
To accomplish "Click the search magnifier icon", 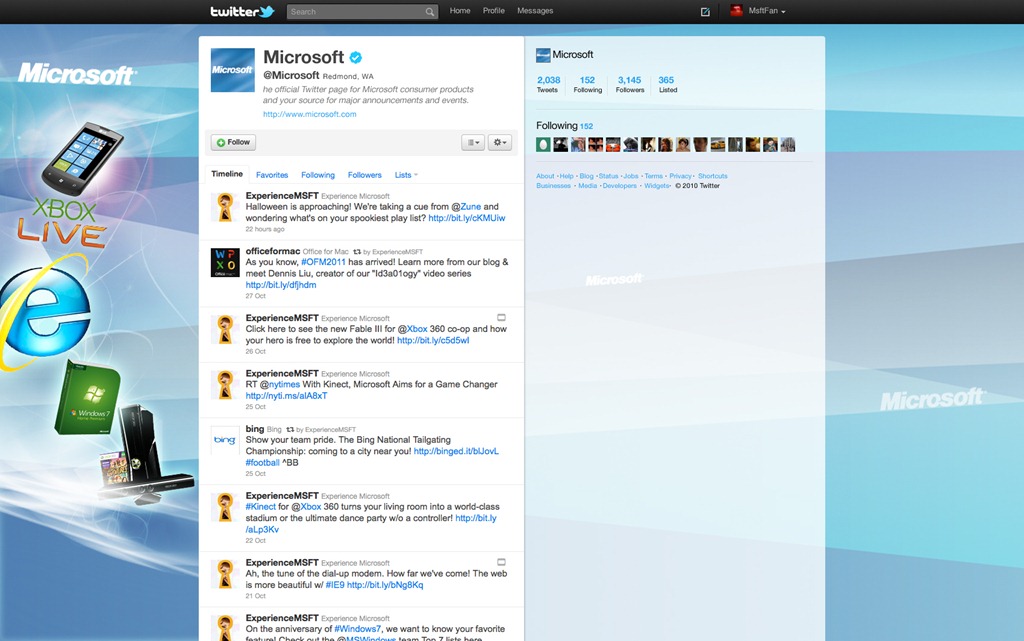I will [429, 12].
